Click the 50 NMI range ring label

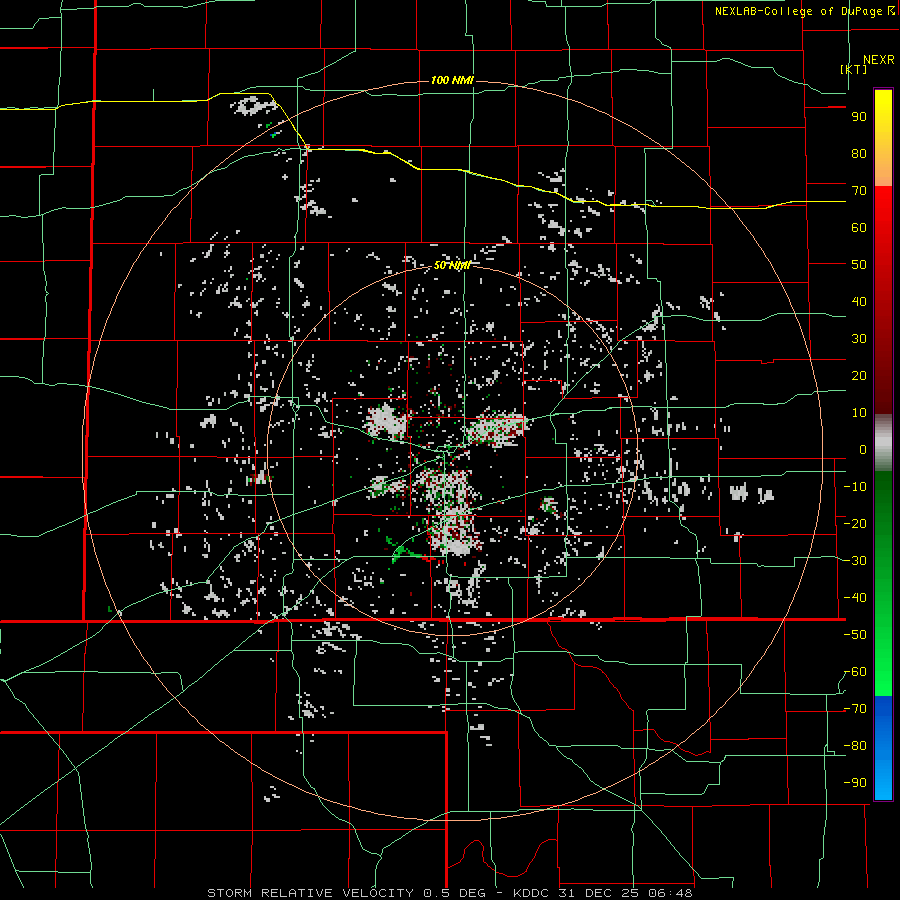[452, 265]
